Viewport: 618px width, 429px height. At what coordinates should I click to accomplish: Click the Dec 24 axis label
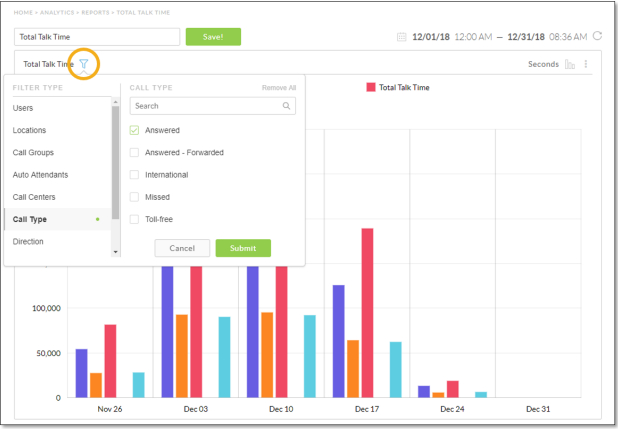(x=452, y=409)
